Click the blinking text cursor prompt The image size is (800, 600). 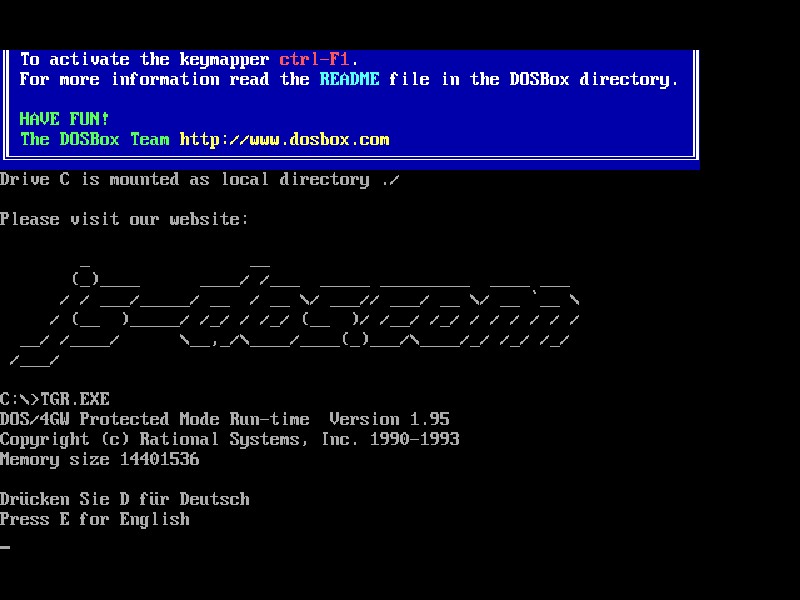click(5, 546)
